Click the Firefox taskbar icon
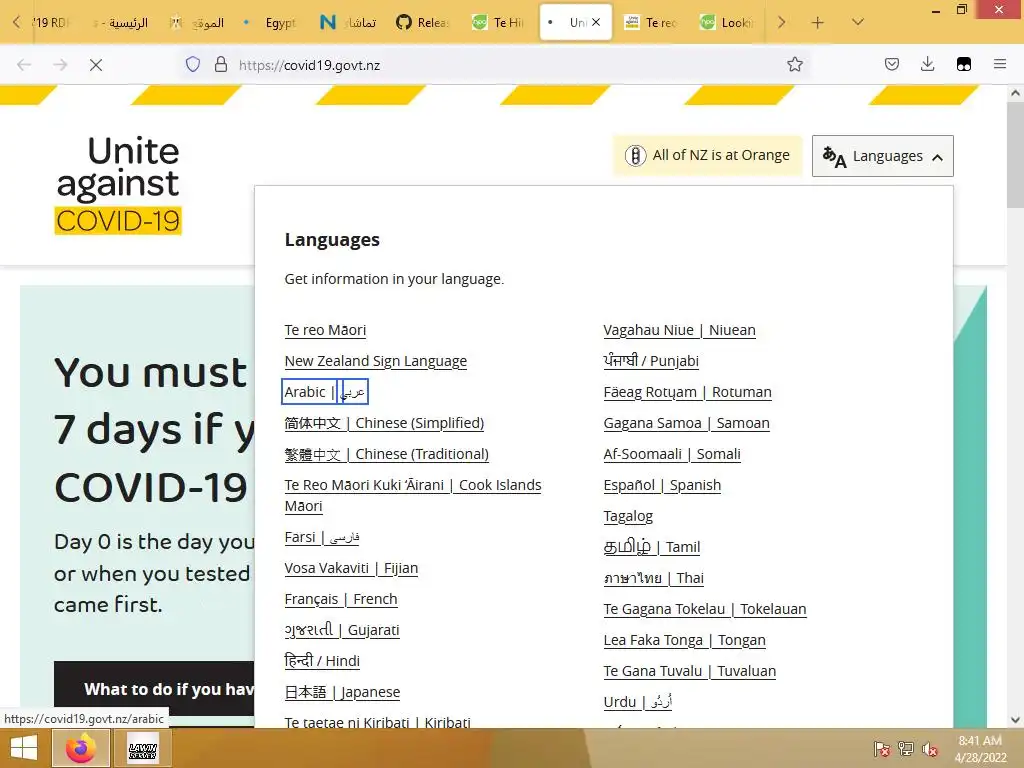 (x=81, y=748)
